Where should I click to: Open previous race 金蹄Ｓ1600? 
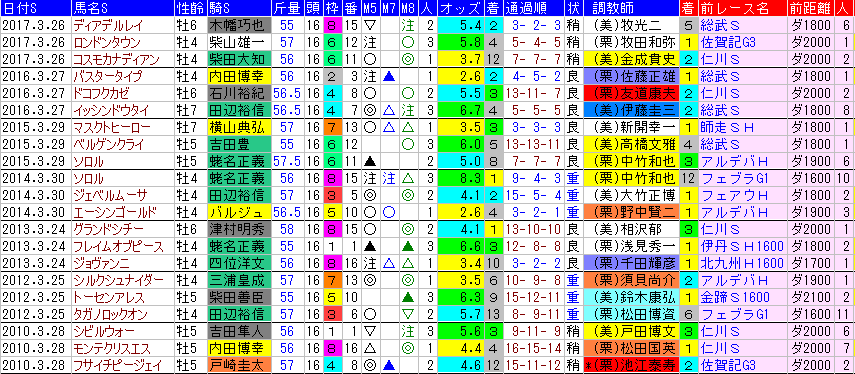pos(734,298)
